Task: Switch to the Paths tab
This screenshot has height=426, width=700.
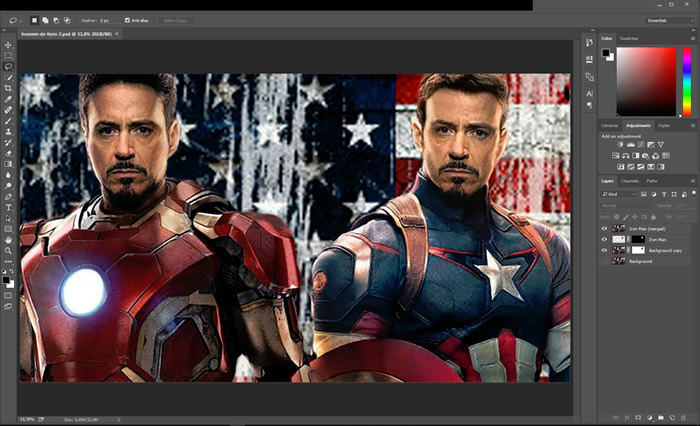Action: (652, 181)
